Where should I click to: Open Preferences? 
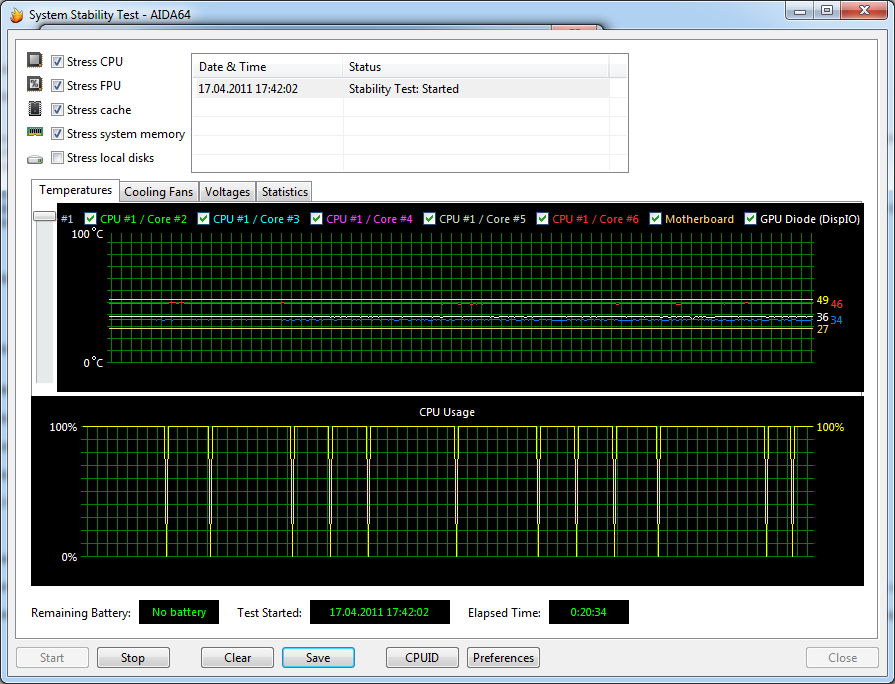click(x=503, y=658)
